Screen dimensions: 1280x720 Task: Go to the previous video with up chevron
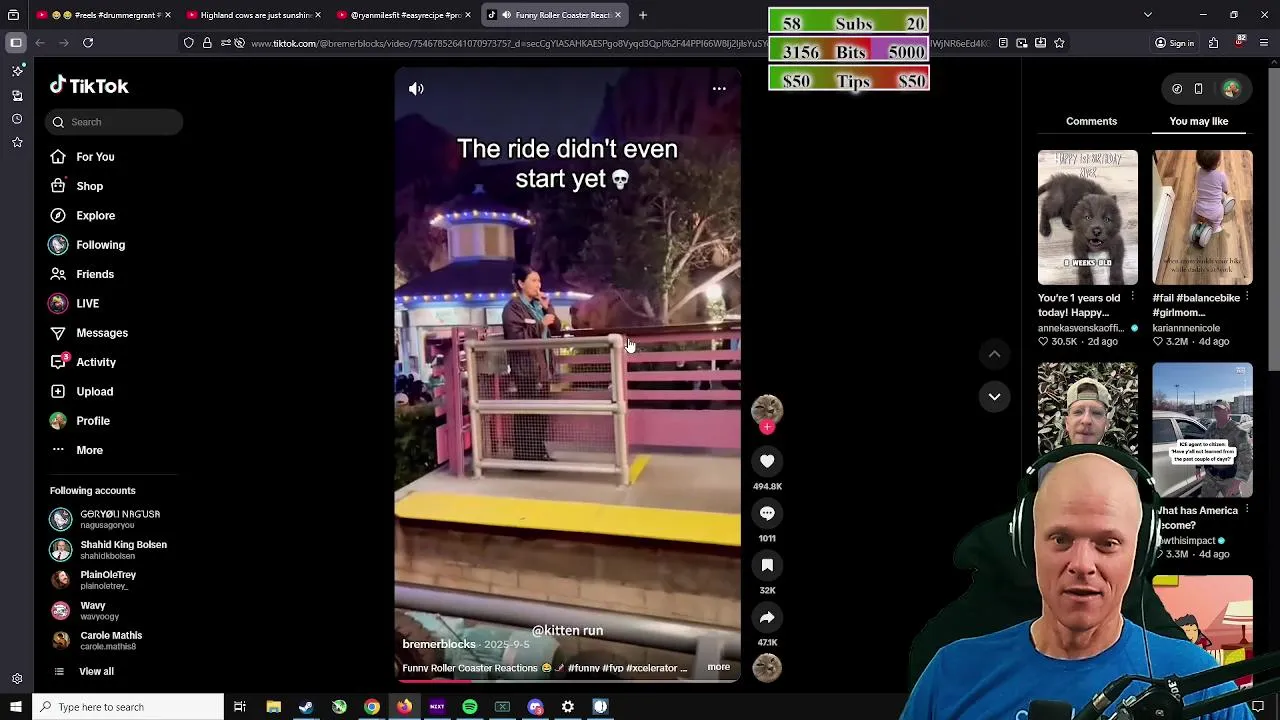994,354
